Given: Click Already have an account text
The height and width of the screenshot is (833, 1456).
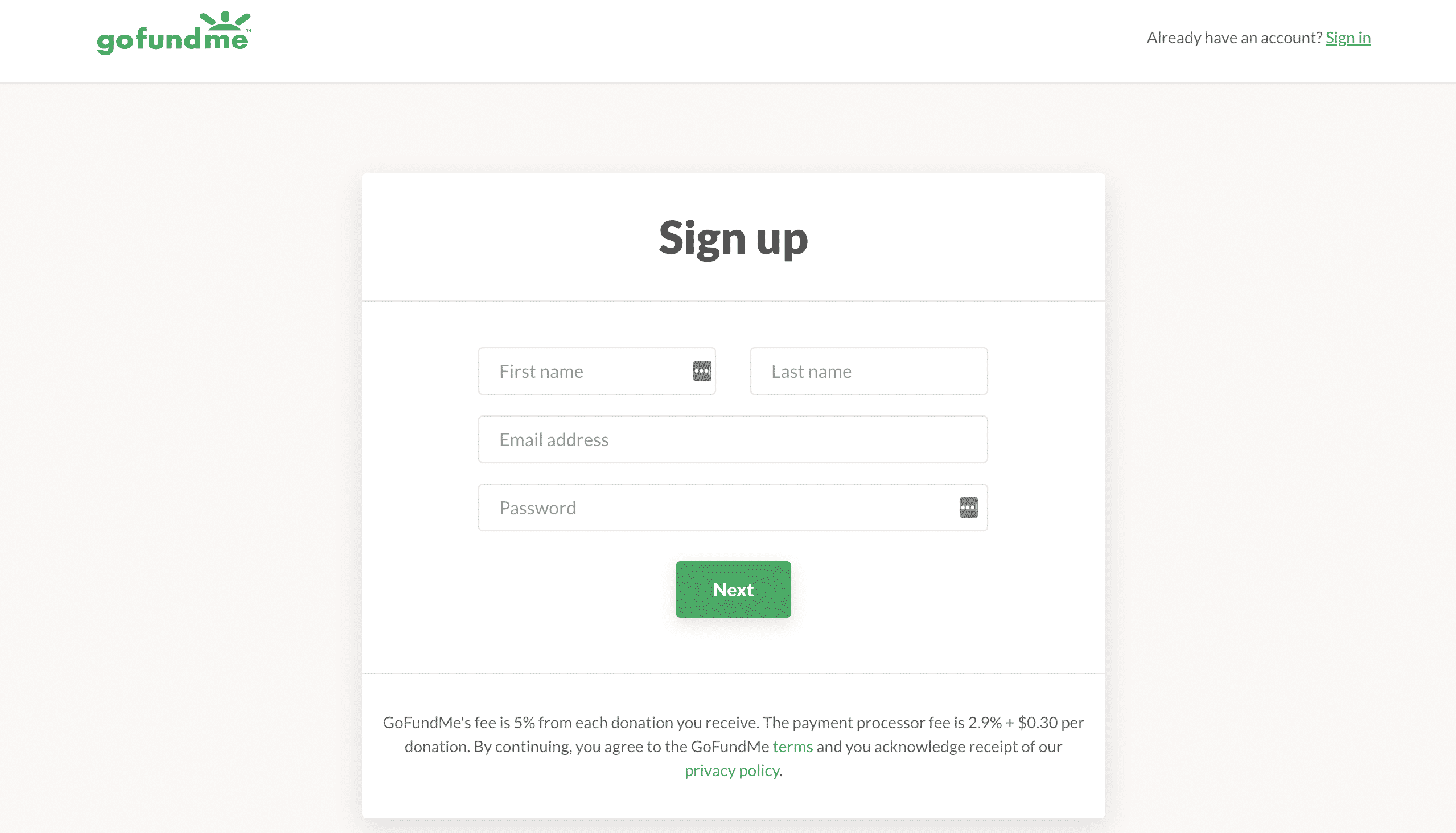Looking at the screenshot, I should (x=1234, y=37).
